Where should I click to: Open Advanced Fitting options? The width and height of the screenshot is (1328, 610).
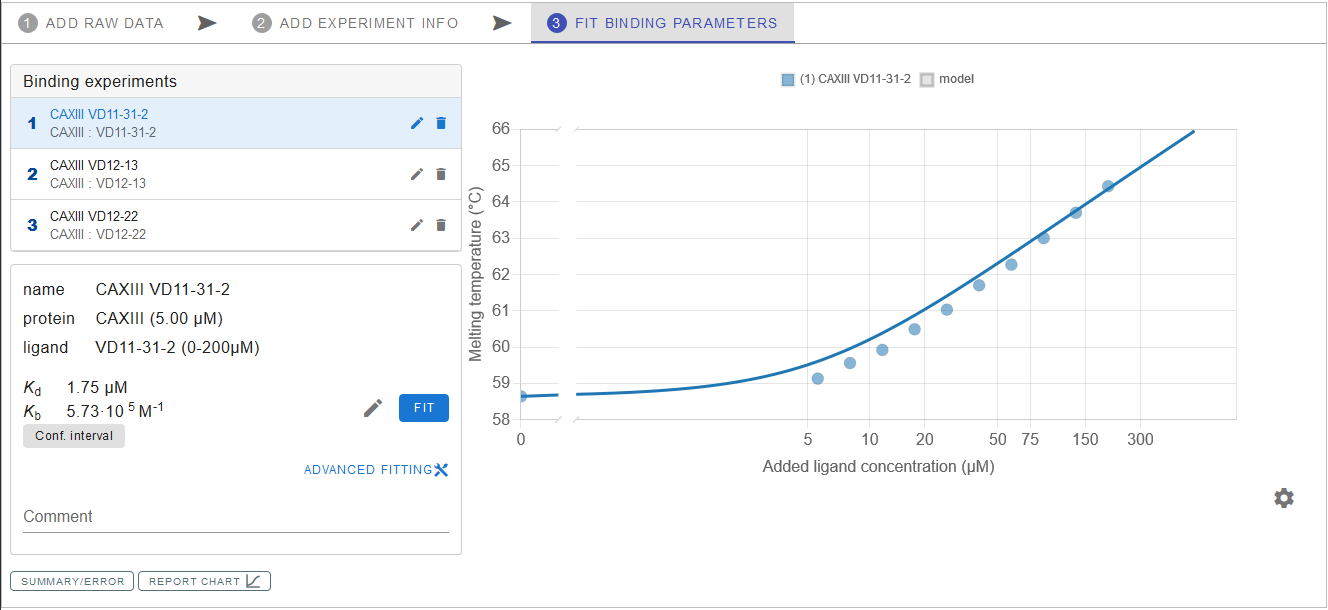tap(376, 470)
